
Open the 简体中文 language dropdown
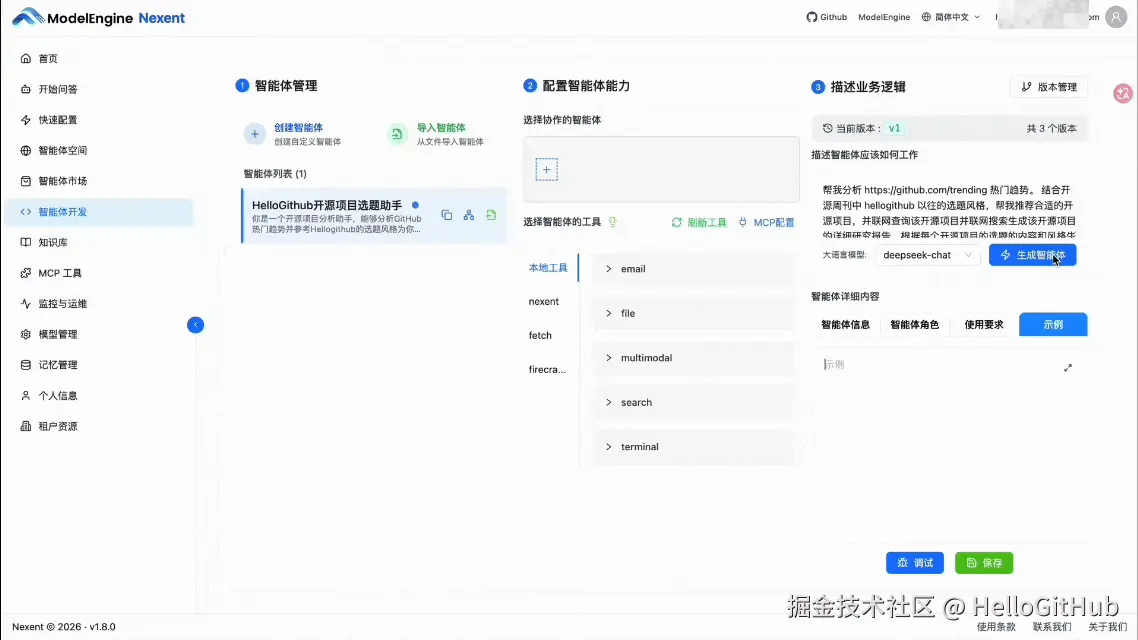point(951,17)
